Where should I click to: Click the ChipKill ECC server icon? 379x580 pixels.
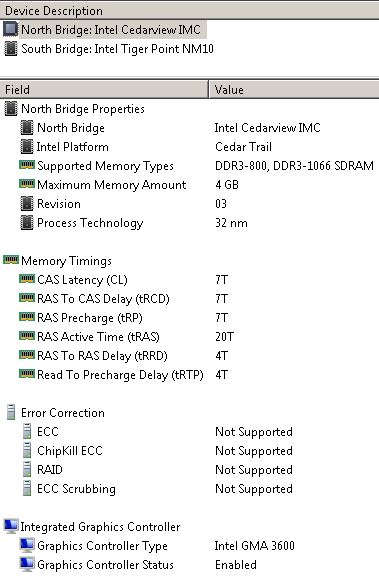(x=27, y=451)
